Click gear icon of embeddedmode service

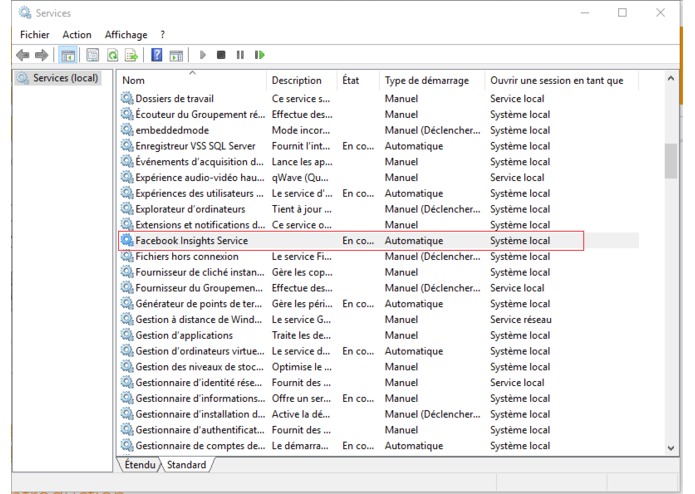click(127, 129)
